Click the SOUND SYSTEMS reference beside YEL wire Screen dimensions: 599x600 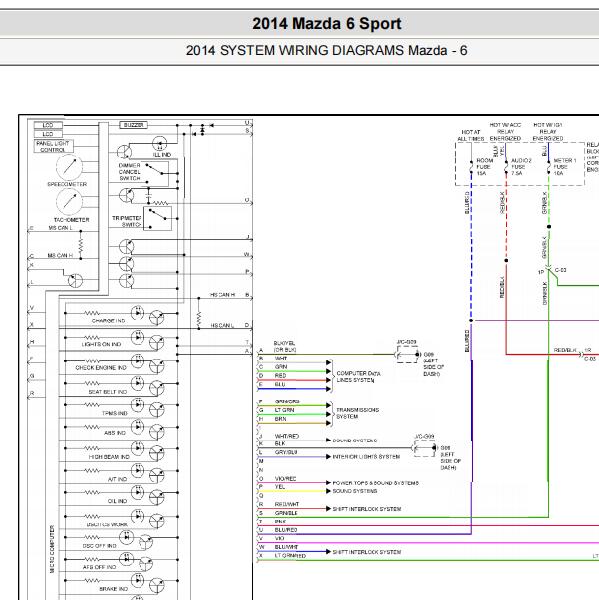pos(355,491)
